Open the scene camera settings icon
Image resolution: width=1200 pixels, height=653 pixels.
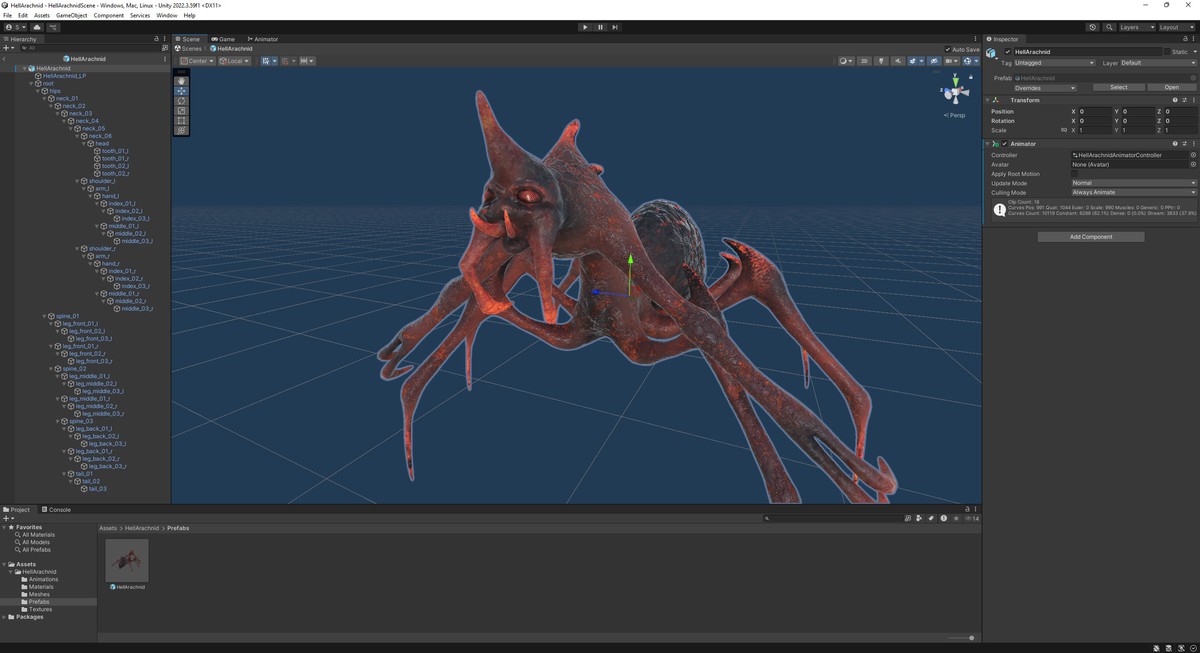point(952,61)
